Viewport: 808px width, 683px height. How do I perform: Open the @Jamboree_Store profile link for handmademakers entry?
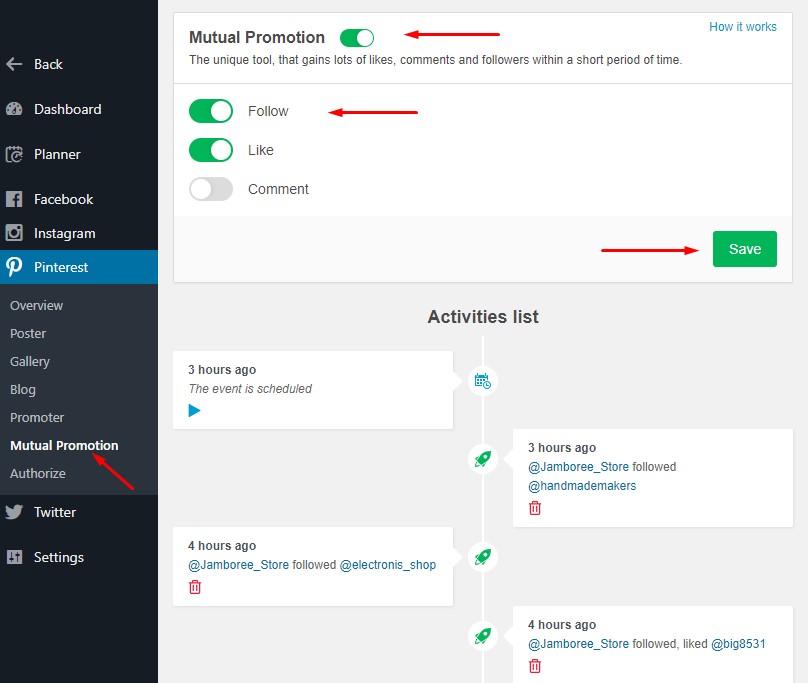coord(578,467)
